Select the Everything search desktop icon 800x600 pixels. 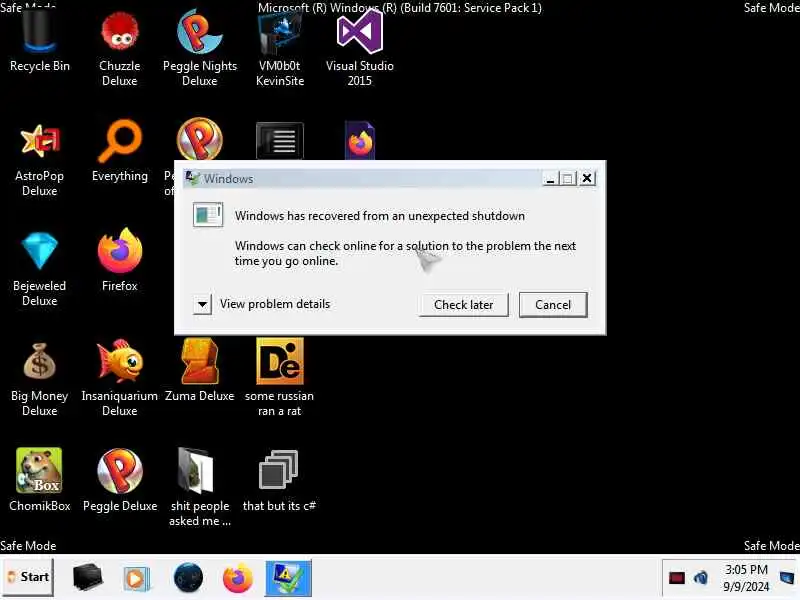[119, 152]
